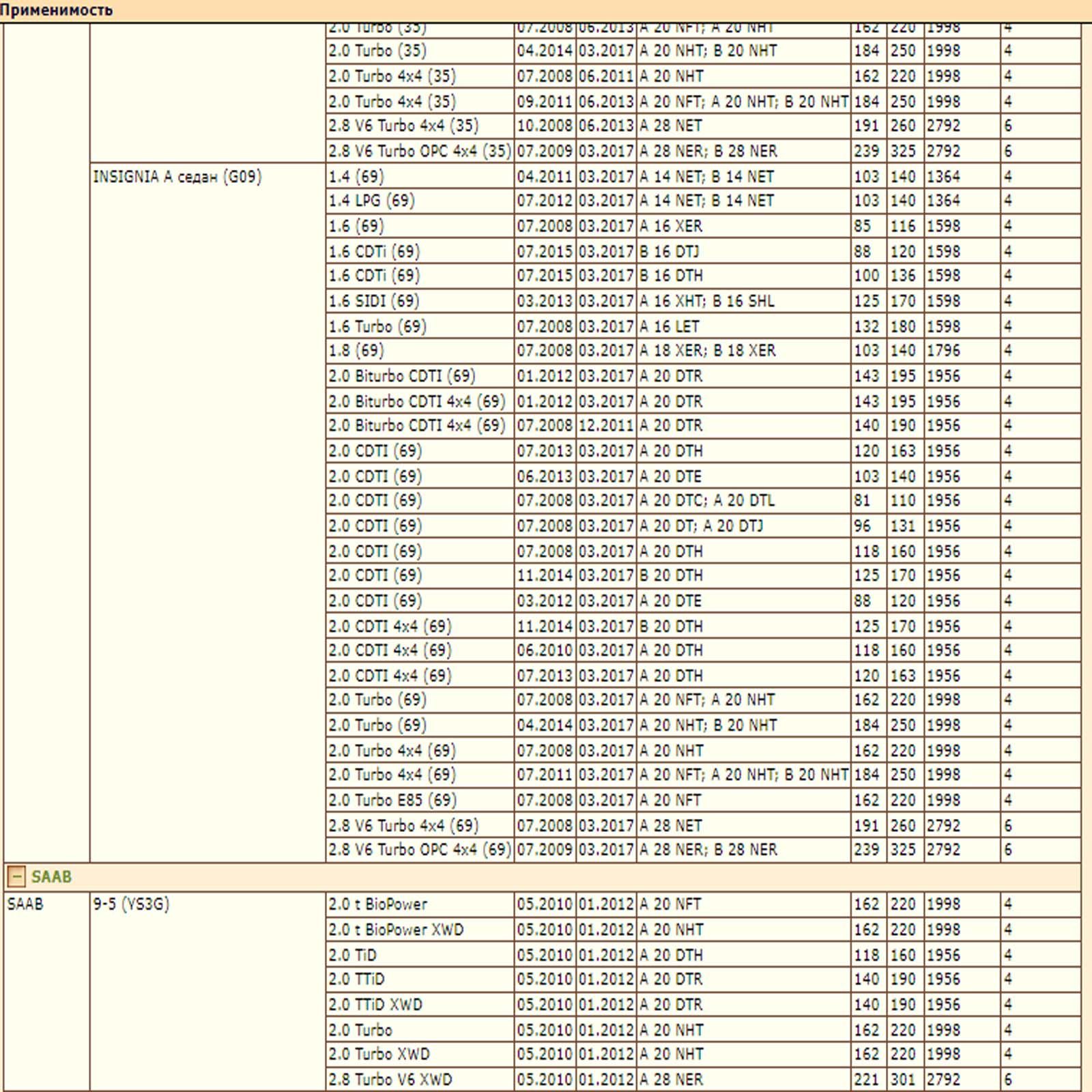Select the 1.6 Turbo (69) modification
This screenshot has height=1092, width=1092.
420,326
